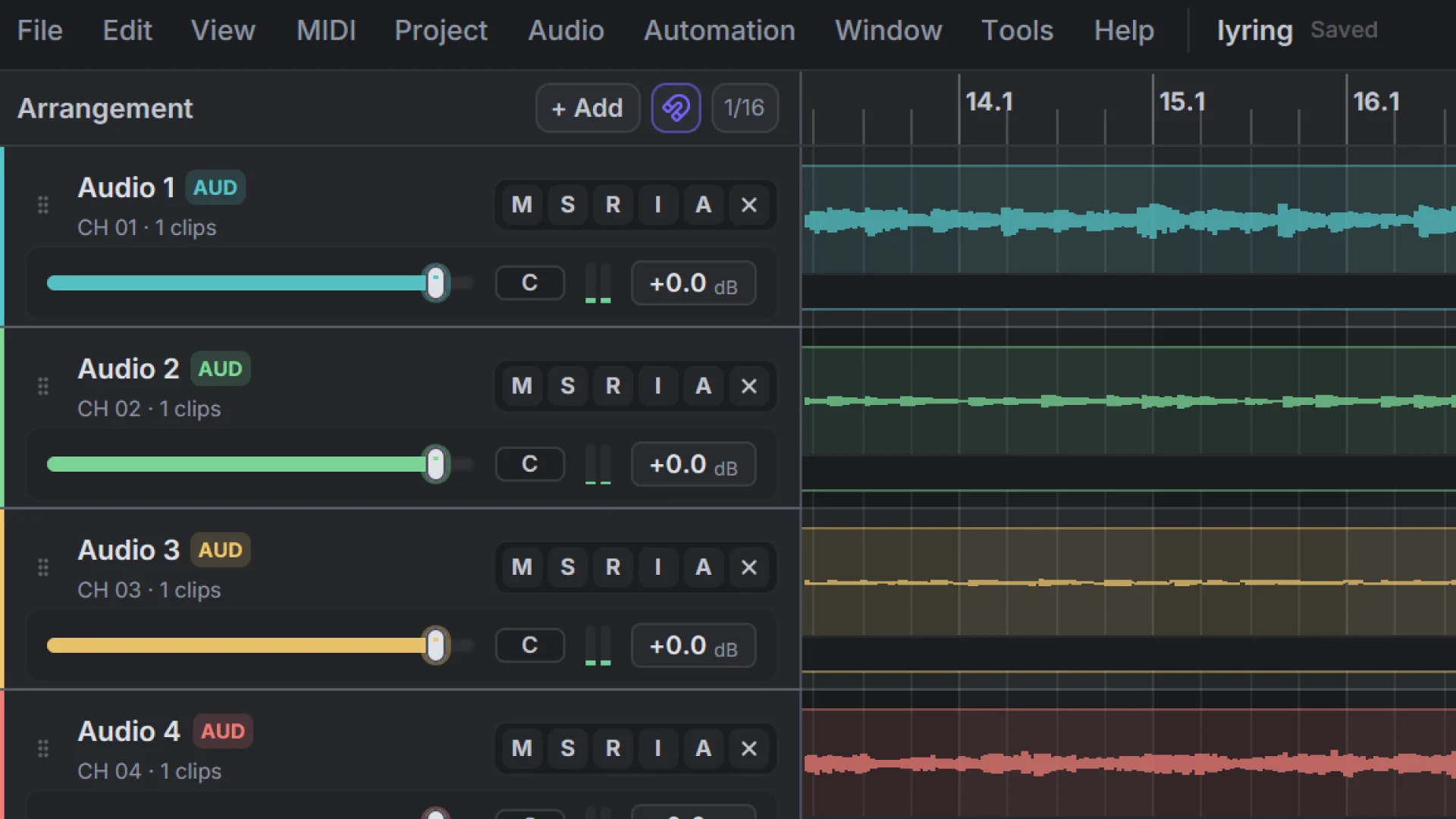Click Audio 3 pan C button

pyautogui.click(x=529, y=645)
